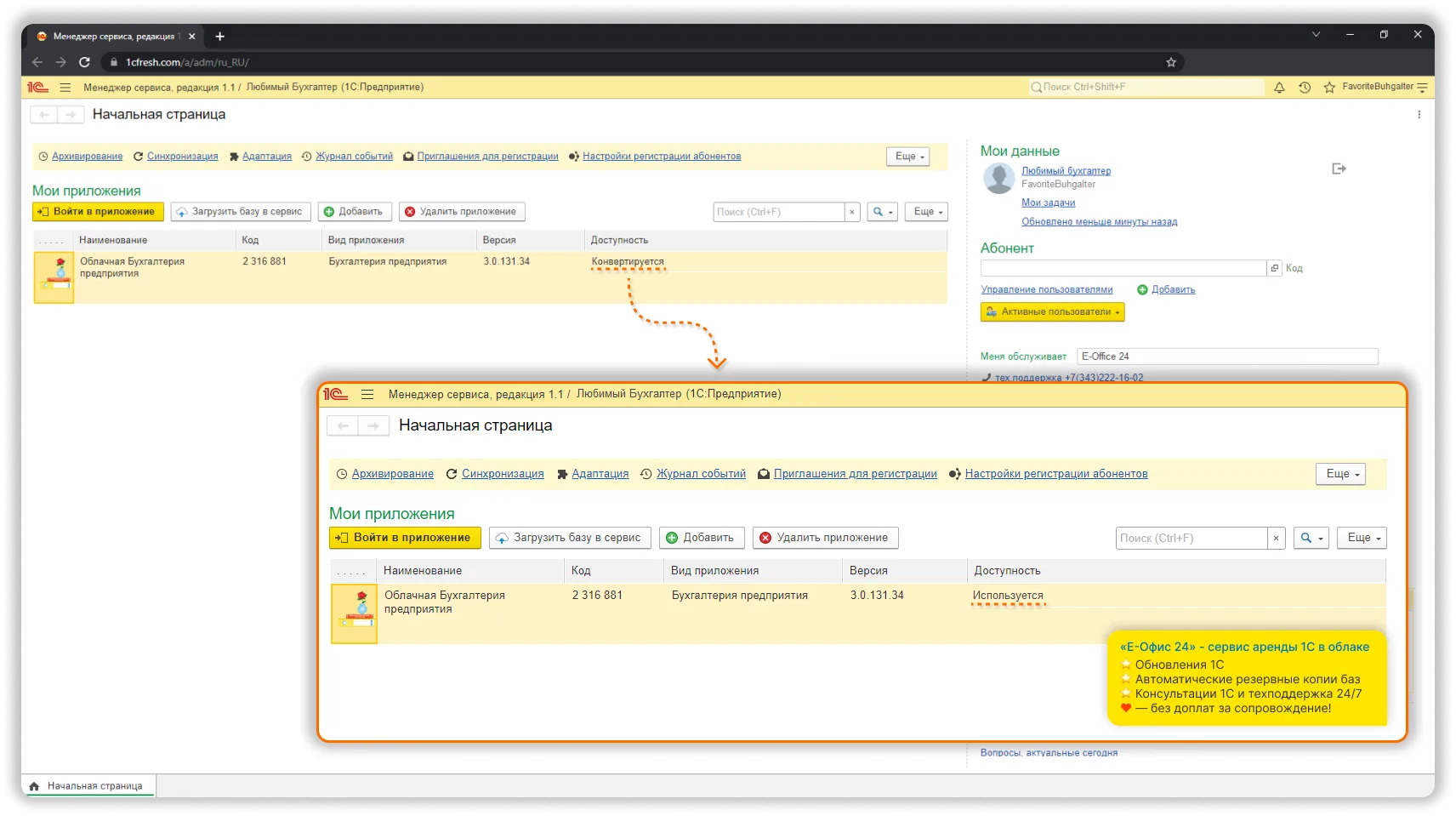1456x816 pixels.
Task: Click Добавить link under Абонент
Action: tap(1173, 290)
